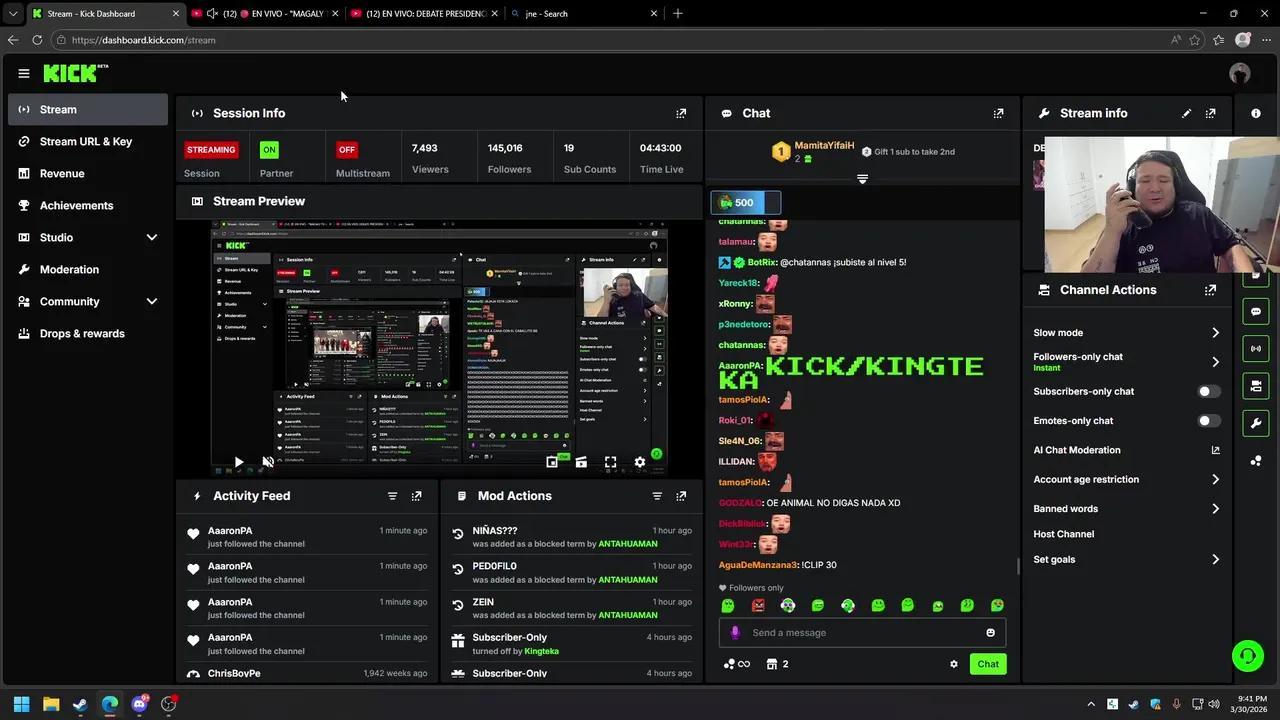Viewport: 1280px width, 720px height.
Task: Open File Explorer from the taskbar
Action: [x=51, y=704]
